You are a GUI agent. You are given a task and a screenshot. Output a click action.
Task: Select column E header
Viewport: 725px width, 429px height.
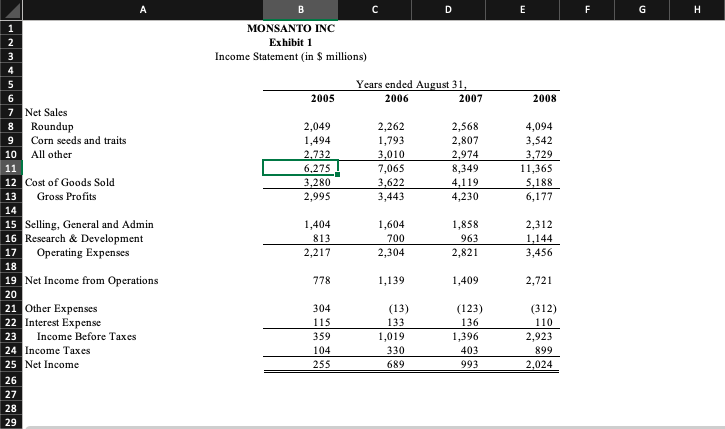tap(522, 10)
